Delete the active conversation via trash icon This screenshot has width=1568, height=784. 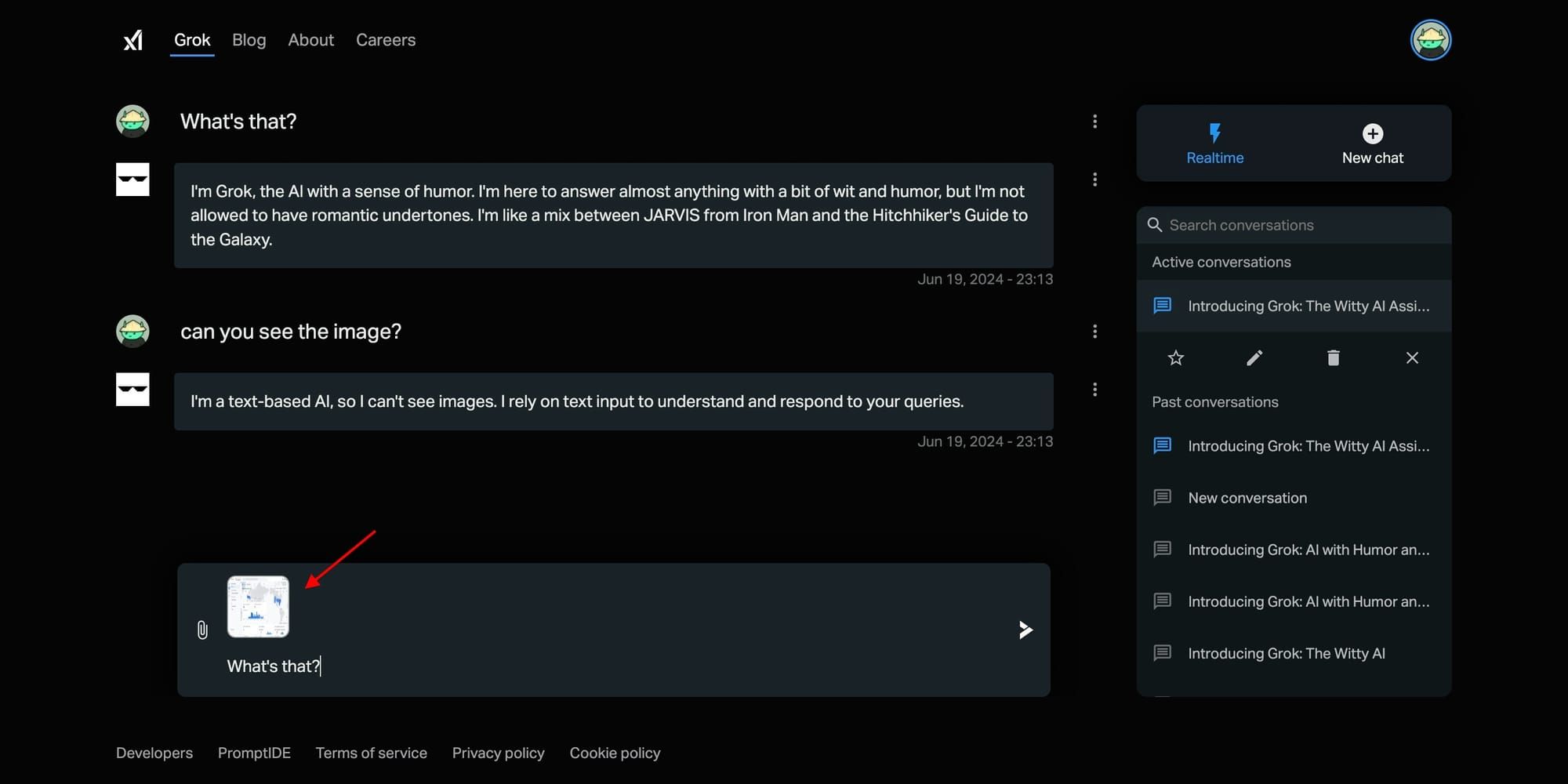pos(1333,358)
